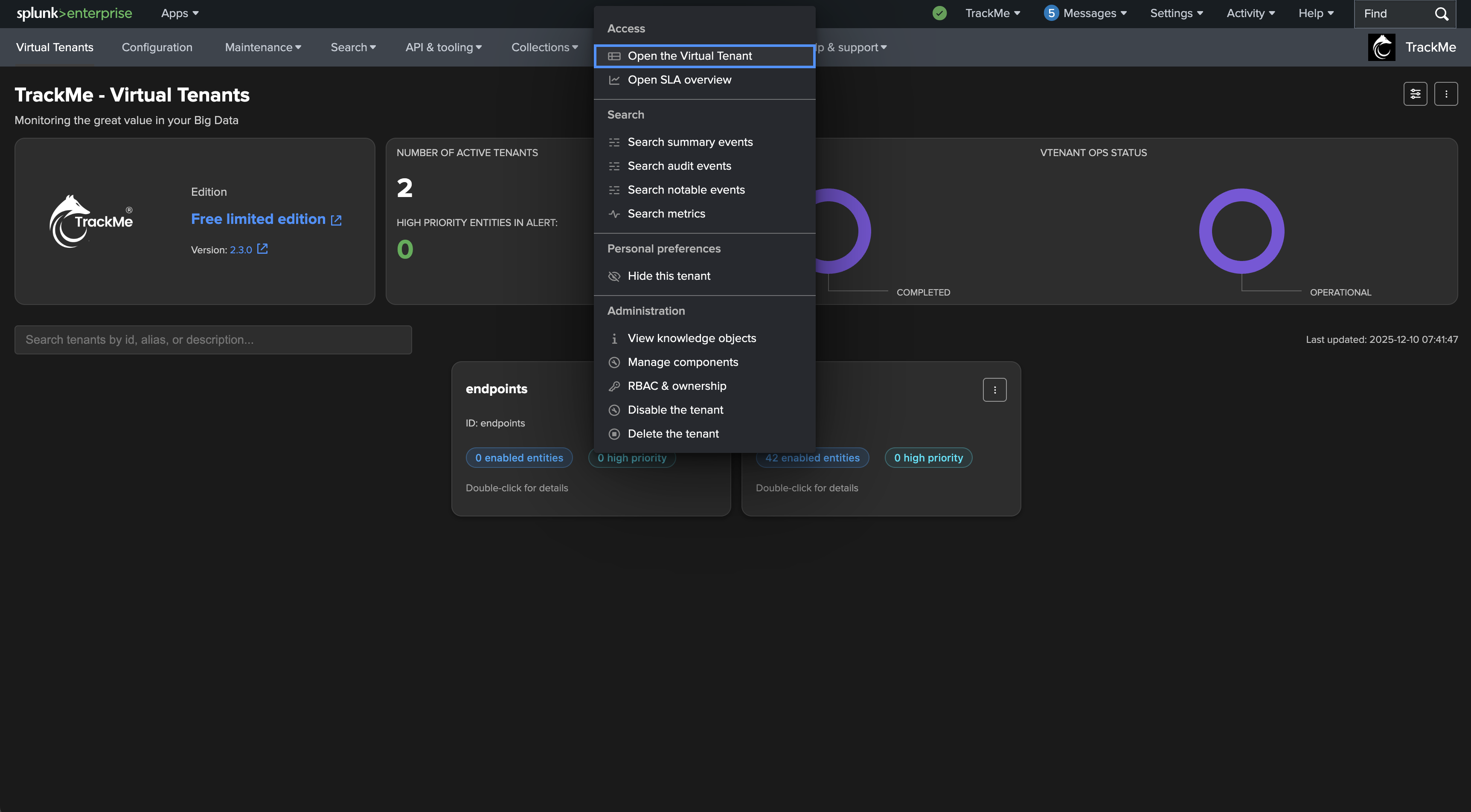The width and height of the screenshot is (1471, 812).
Task: Select Open the Virtual Tenant
Action: tap(689, 56)
